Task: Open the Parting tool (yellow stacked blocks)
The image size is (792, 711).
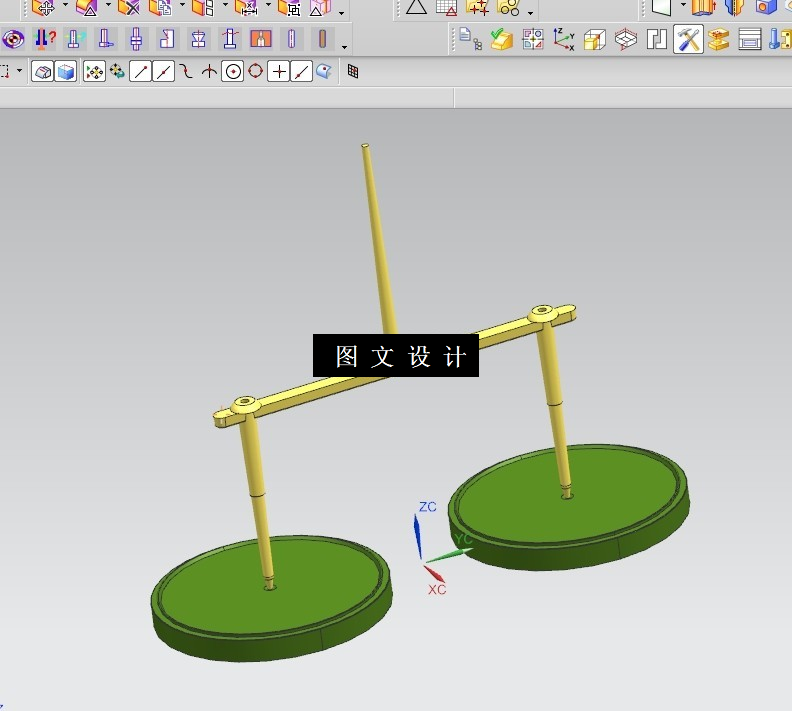Action: pyautogui.click(x=718, y=39)
